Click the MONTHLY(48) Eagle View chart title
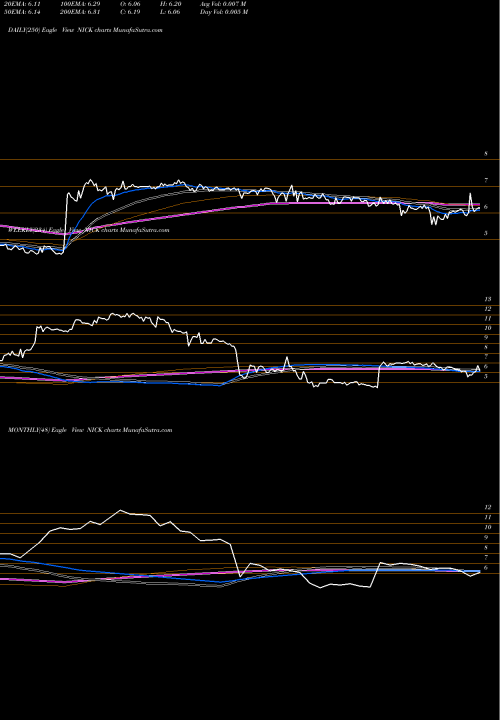The width and height of the screenshot is (500, 720). [90, 430]
